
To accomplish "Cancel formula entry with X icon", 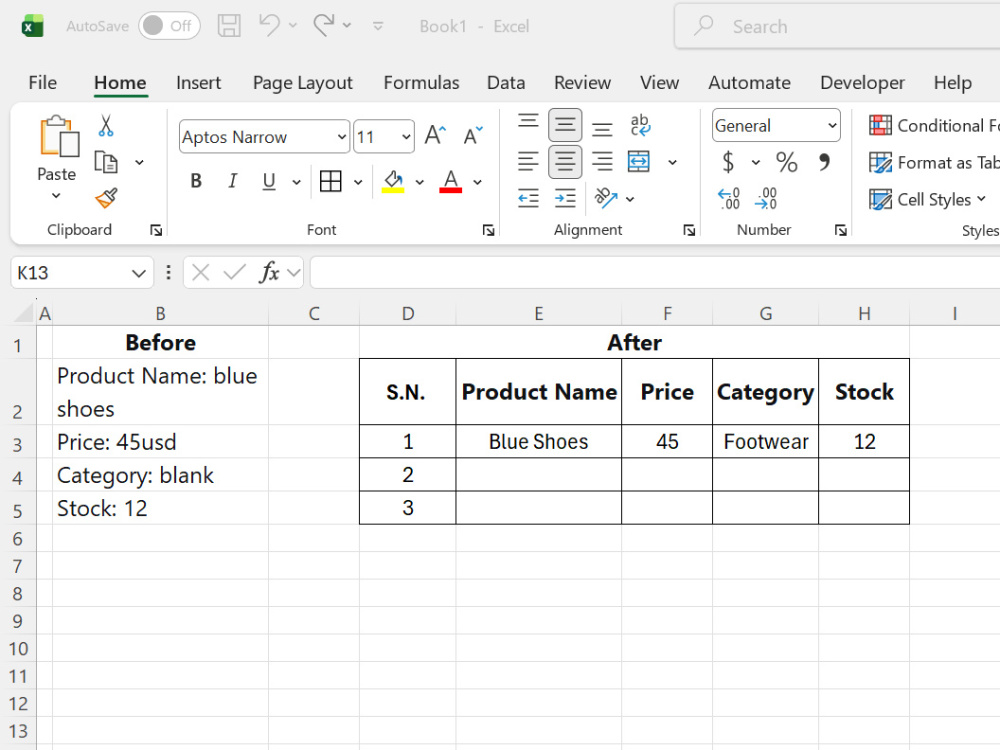I will 200,273.
